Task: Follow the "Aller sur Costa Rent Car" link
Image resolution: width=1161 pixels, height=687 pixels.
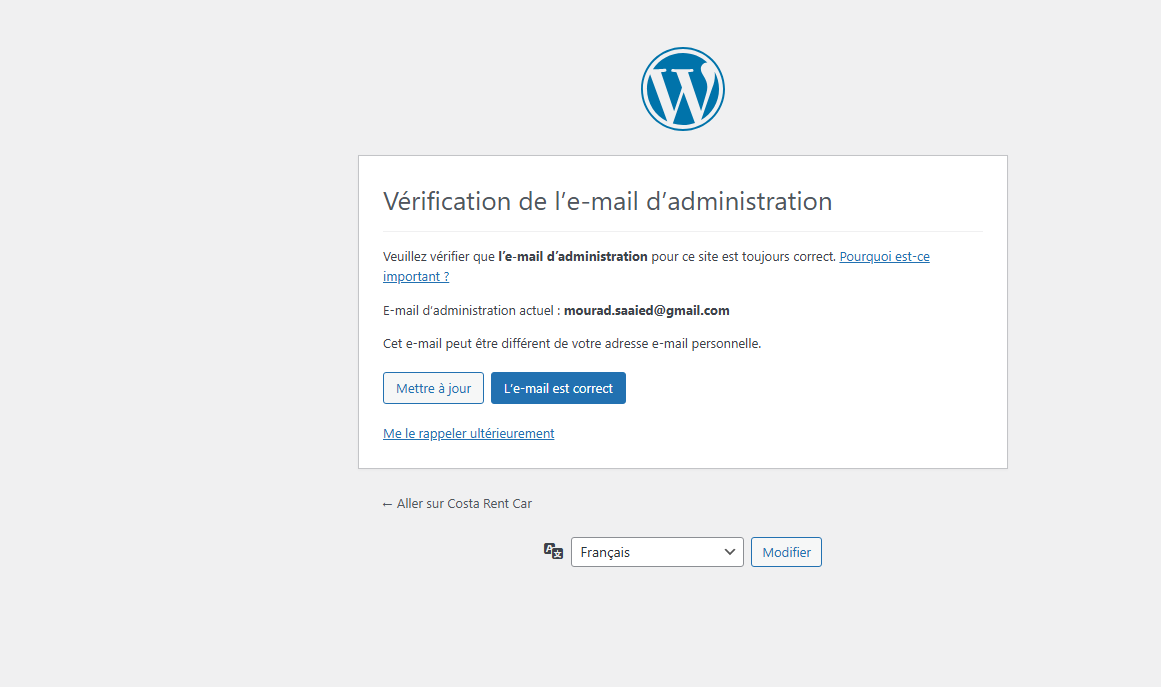Action: click(464, 504)
